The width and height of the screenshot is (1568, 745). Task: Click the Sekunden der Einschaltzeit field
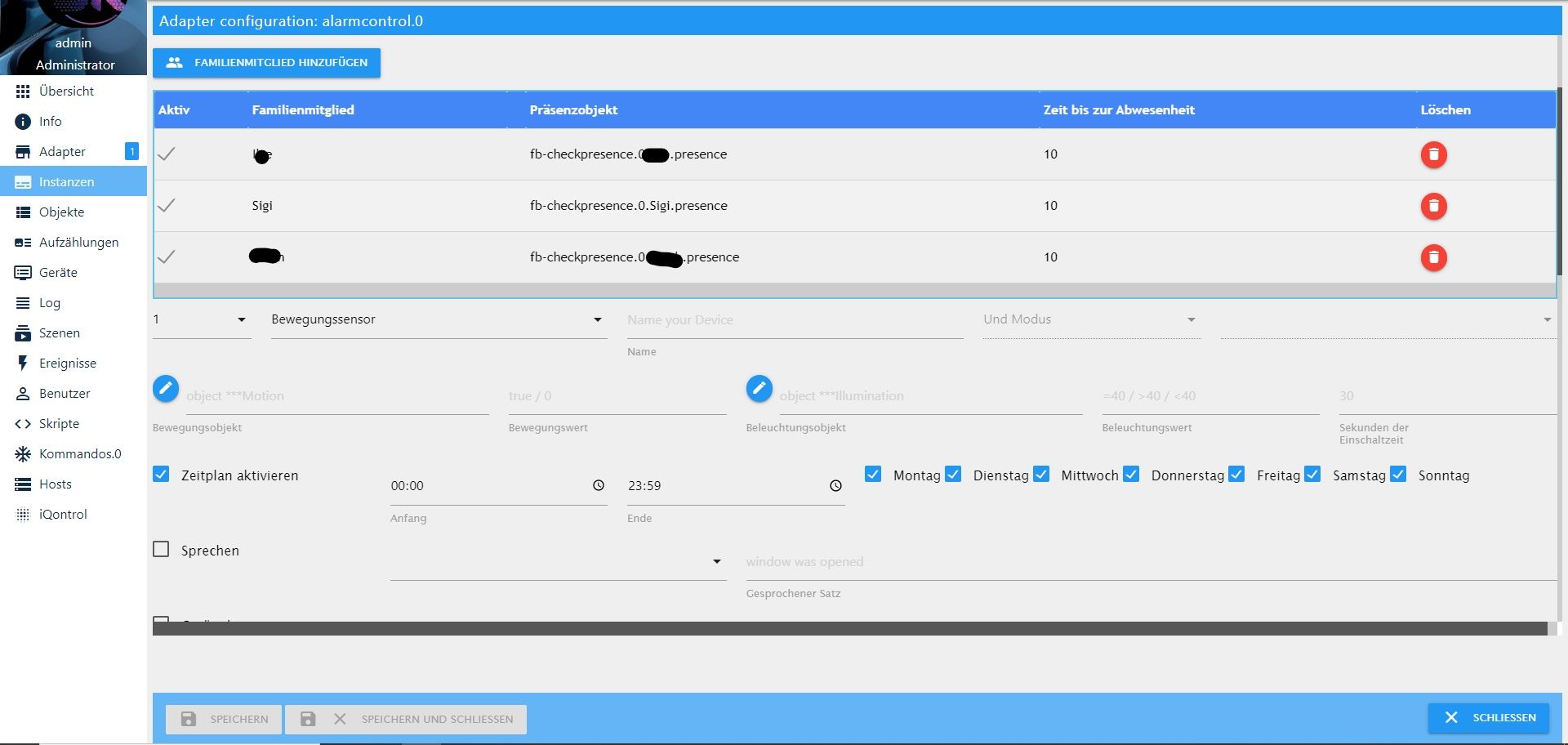[1447, 396]
